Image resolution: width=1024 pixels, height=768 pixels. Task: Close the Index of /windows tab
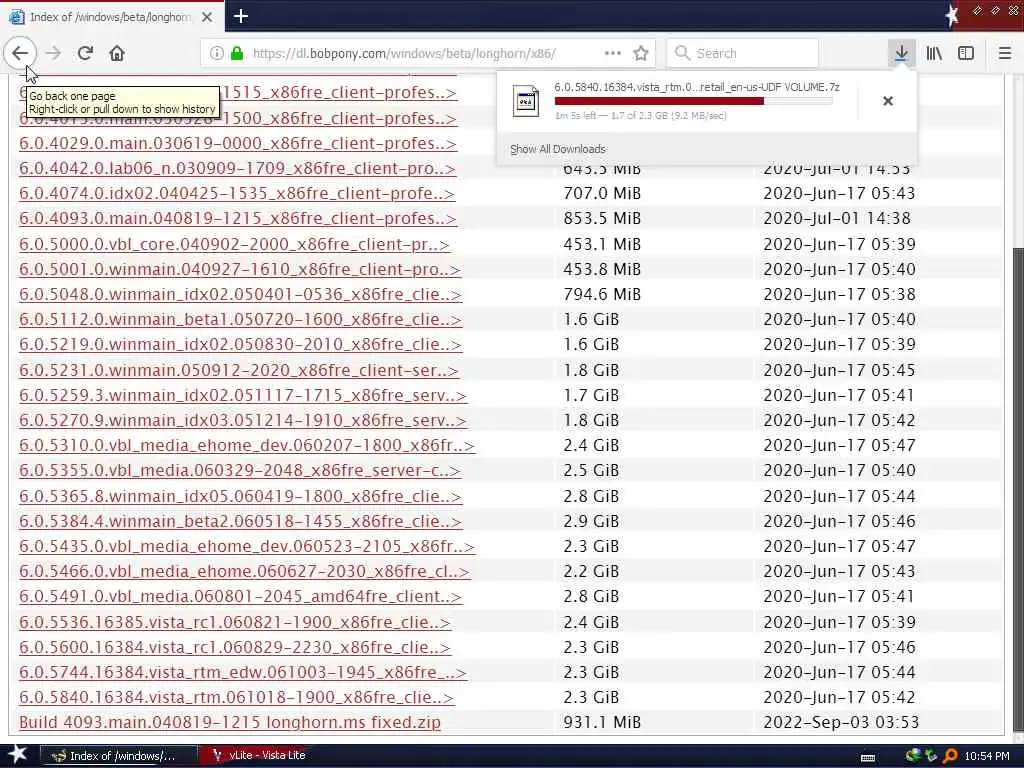207,17
